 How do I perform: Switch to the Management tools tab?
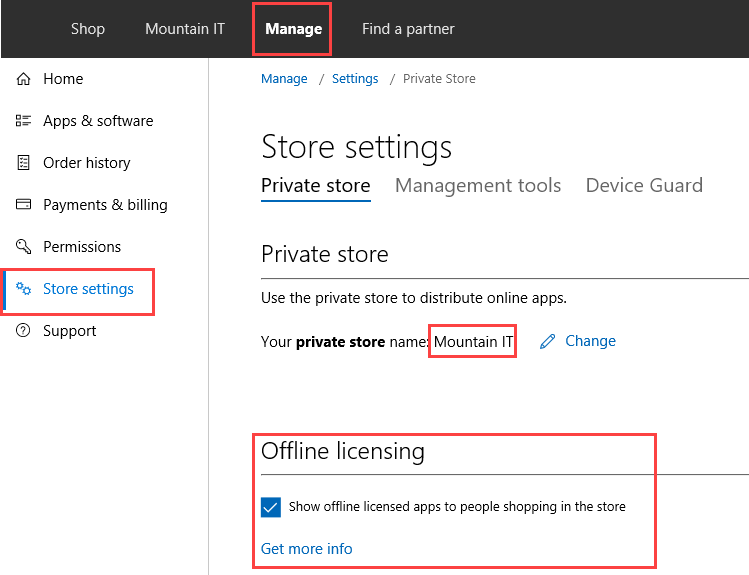477,185
